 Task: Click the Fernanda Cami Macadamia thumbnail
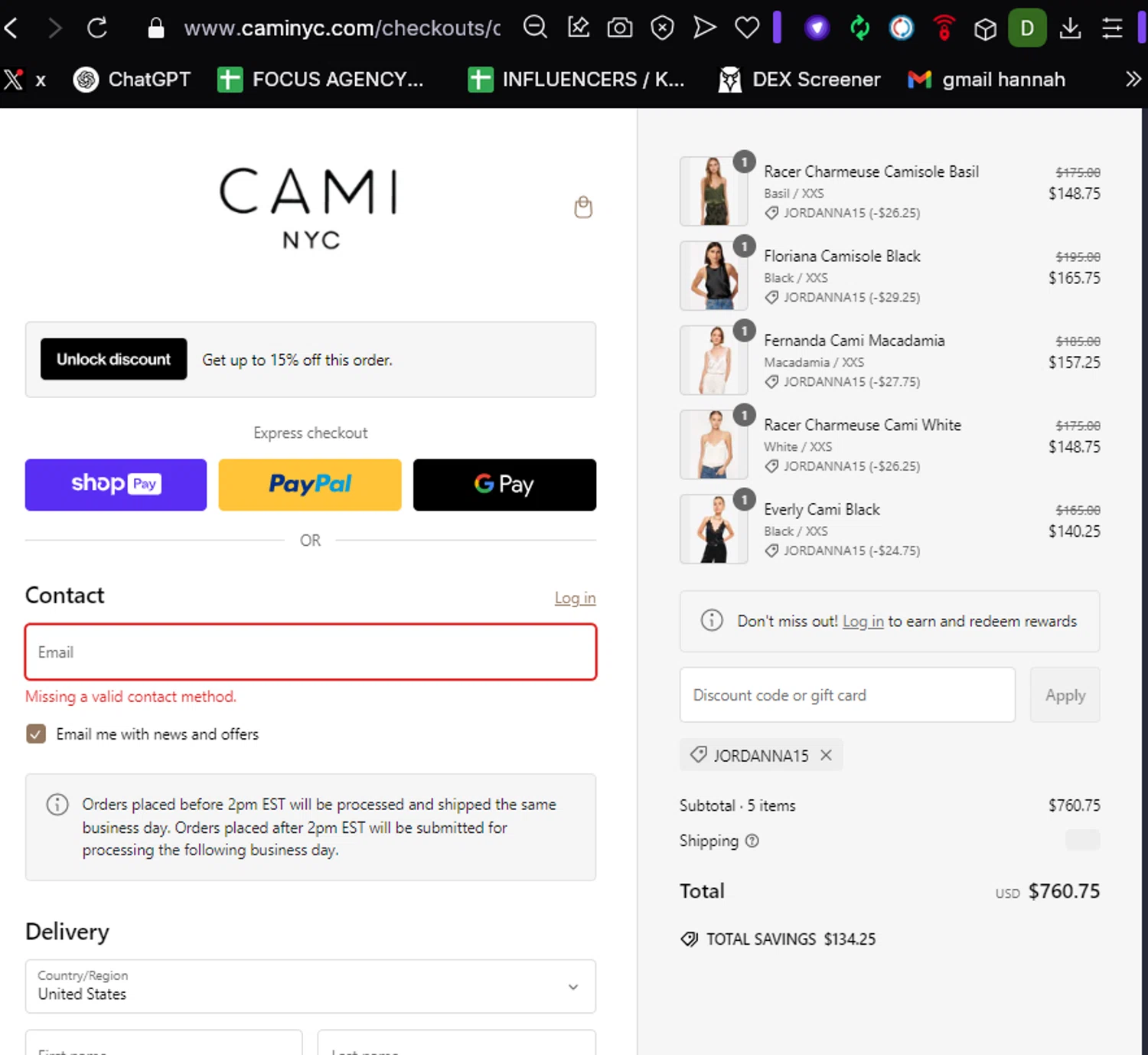pos(714,360)
